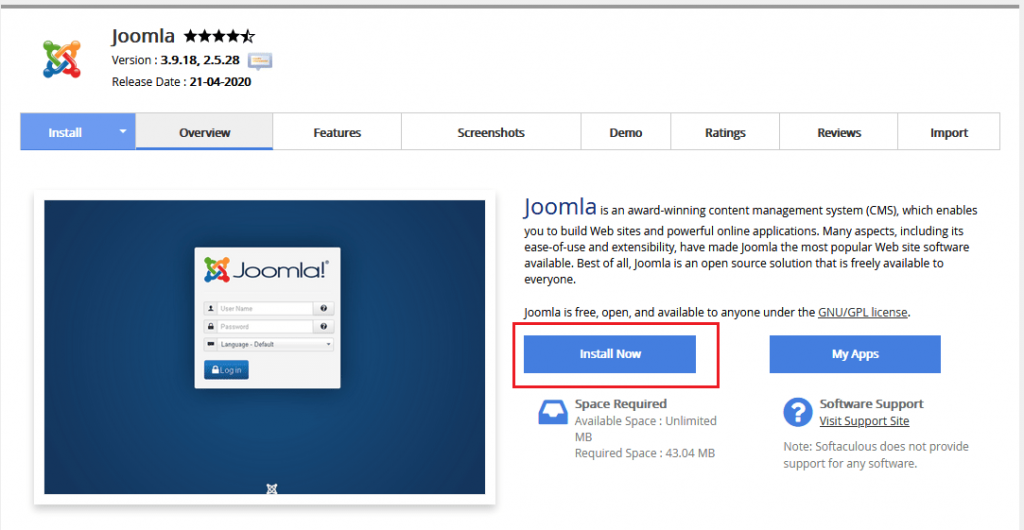This screenshot has height=530, width=1024.
Task: Click the help icon beside User Name field
Action: 323,308
